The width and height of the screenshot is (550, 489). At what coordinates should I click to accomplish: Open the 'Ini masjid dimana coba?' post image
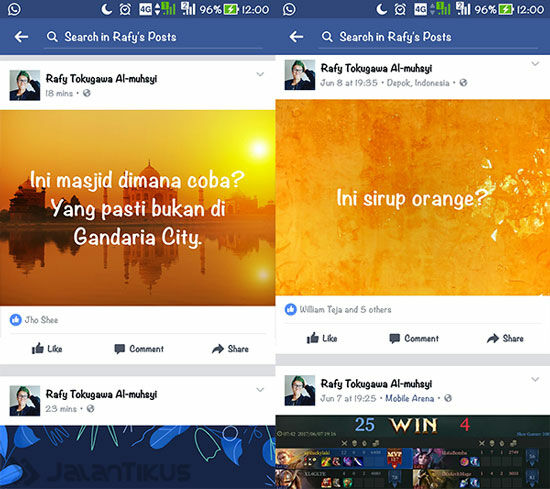coord(138,208)
